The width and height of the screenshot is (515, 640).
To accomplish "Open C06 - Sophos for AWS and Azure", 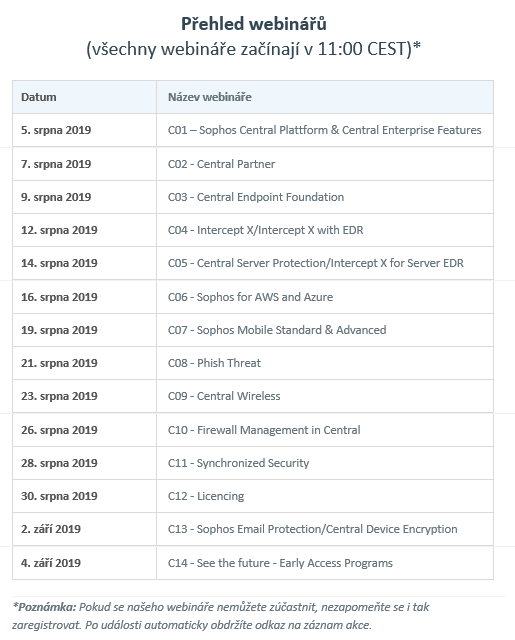I will click(251, 297).
